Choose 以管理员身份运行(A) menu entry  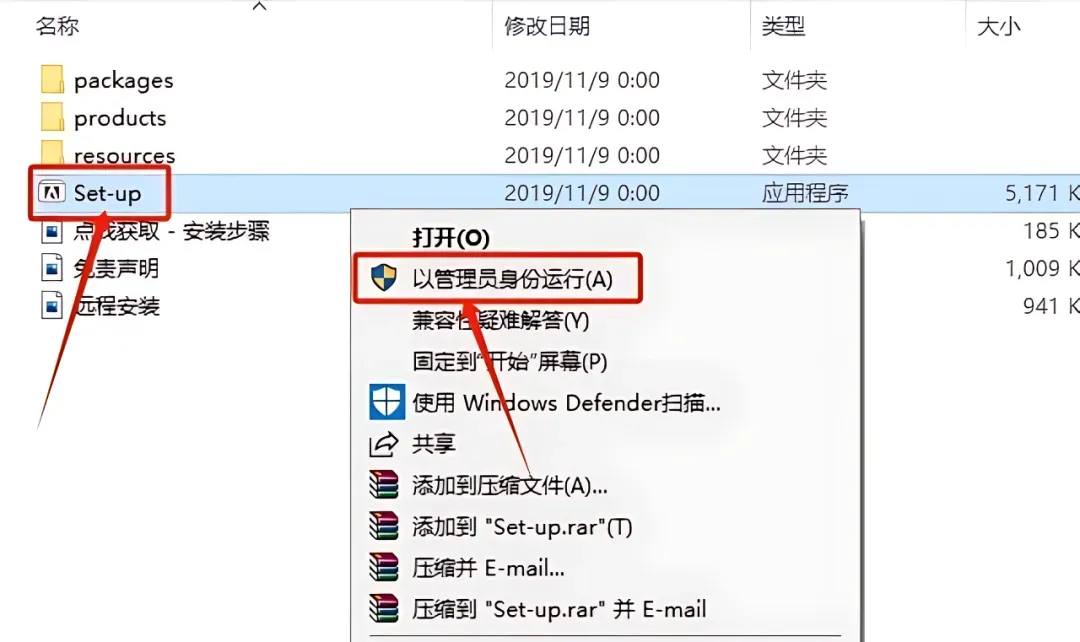[x=512, y=279]
